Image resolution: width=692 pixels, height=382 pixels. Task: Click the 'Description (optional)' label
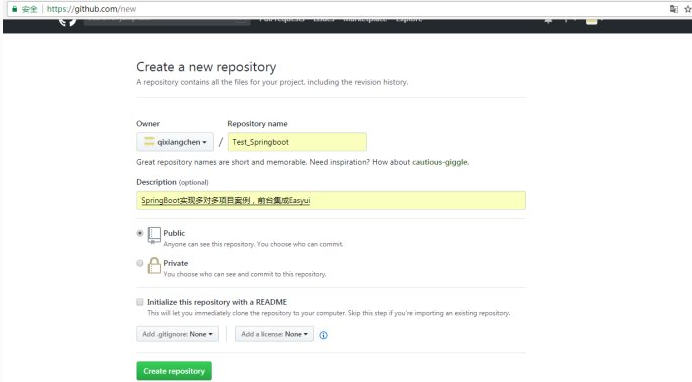(172, 182)
